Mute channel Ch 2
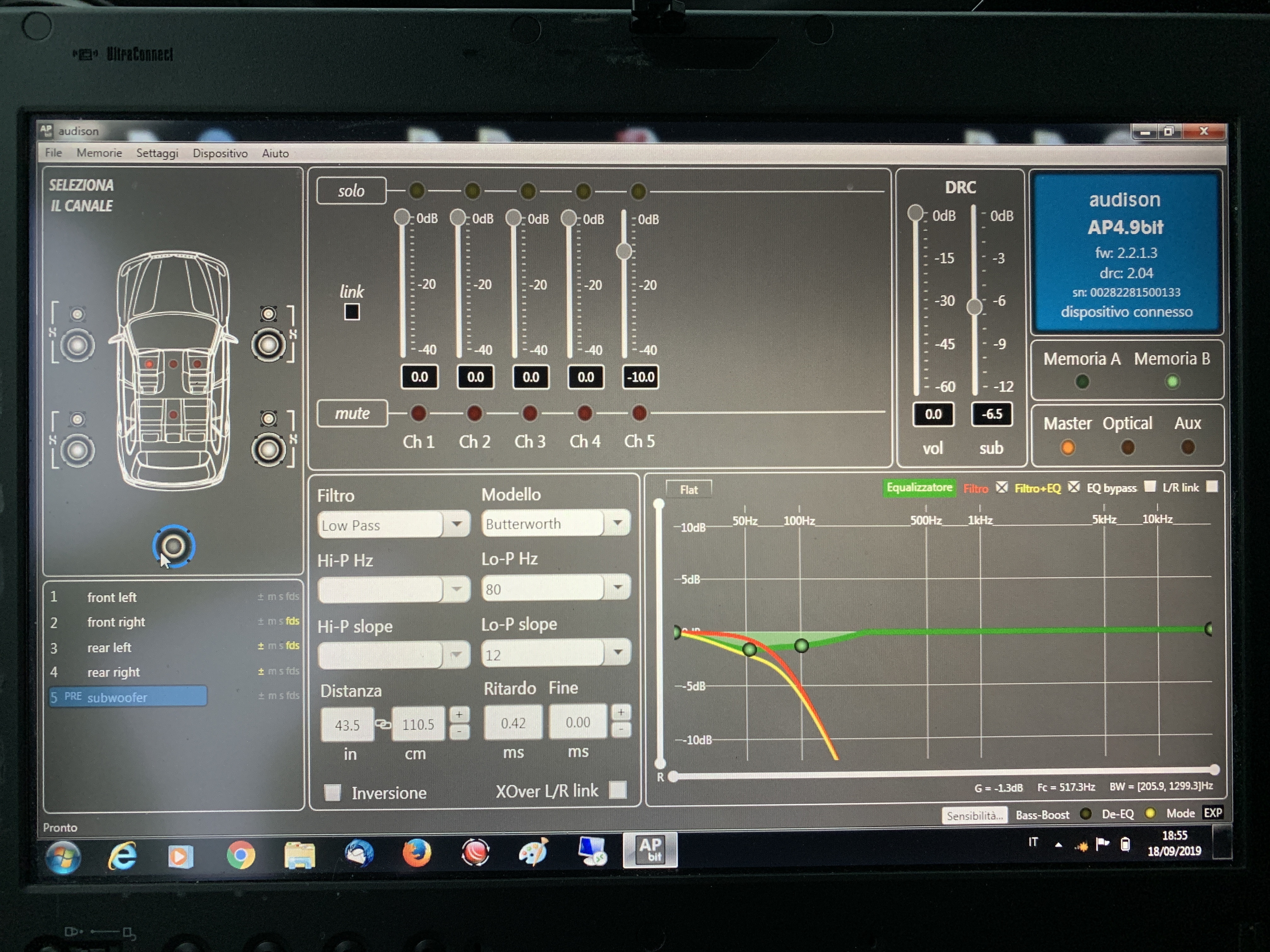The width and height of the screenshot is (1270, 952). point(474,413)
